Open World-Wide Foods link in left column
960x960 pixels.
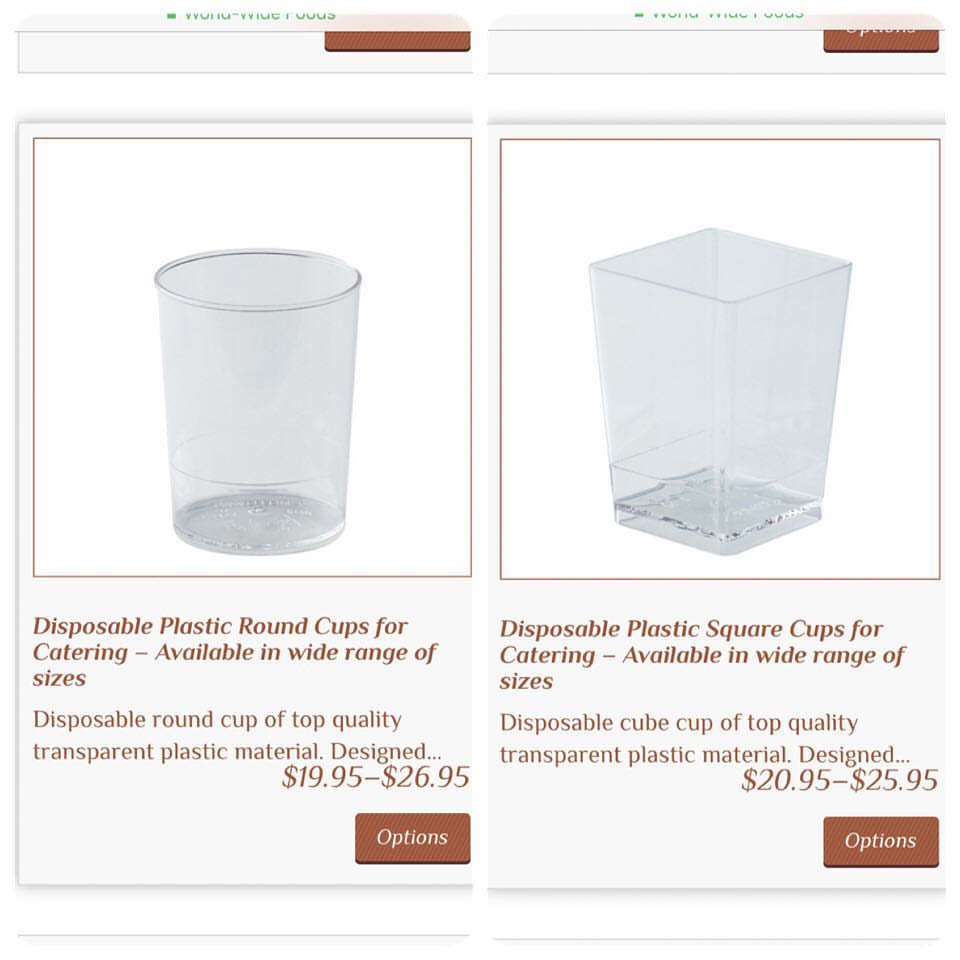click(259, 14)
